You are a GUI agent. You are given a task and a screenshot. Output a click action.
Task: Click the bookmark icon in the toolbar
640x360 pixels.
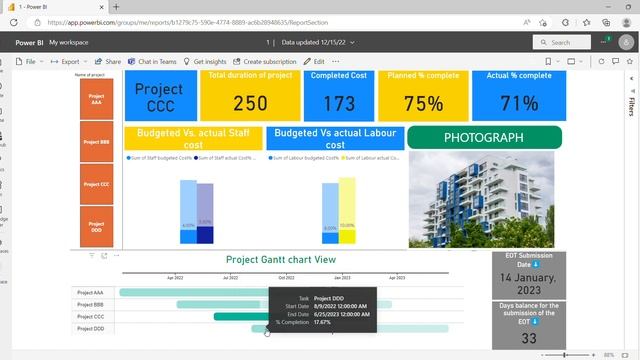pyautogui.click(x=548, y=62)
